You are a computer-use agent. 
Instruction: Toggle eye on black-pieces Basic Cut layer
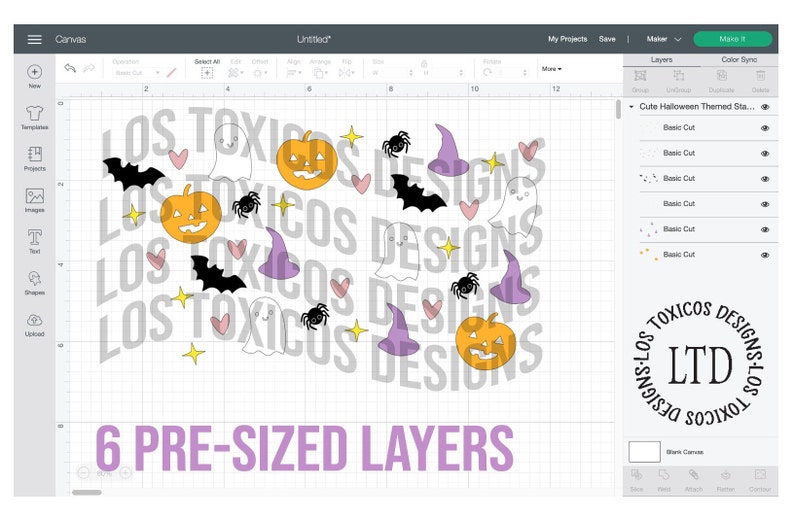point(765,179)
